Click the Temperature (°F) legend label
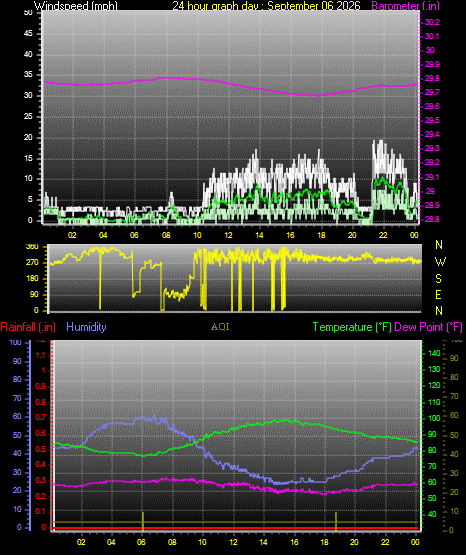466x555 pixels. click(352, 327)
